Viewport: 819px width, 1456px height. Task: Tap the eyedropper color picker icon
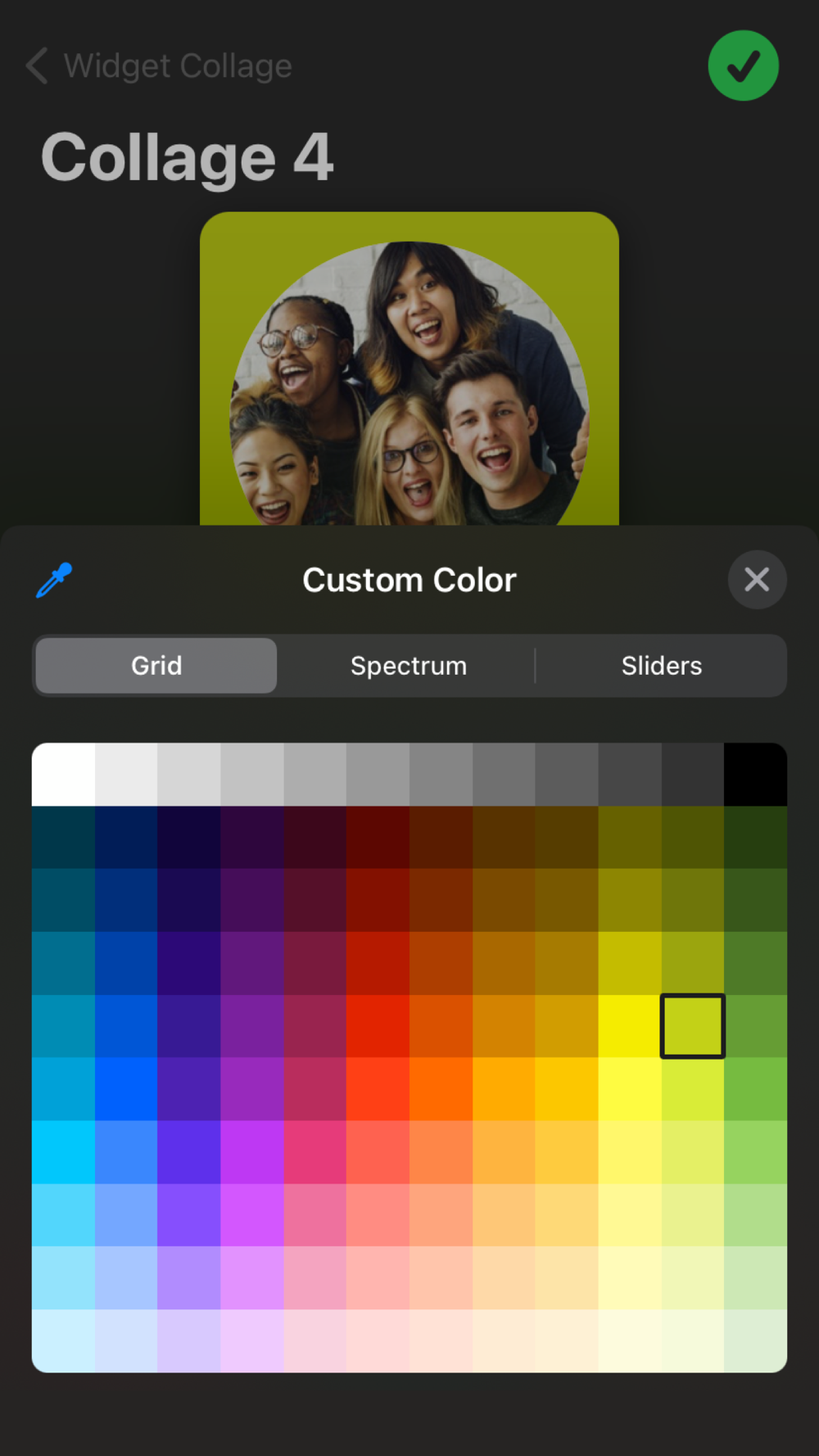tap(55, 580)
